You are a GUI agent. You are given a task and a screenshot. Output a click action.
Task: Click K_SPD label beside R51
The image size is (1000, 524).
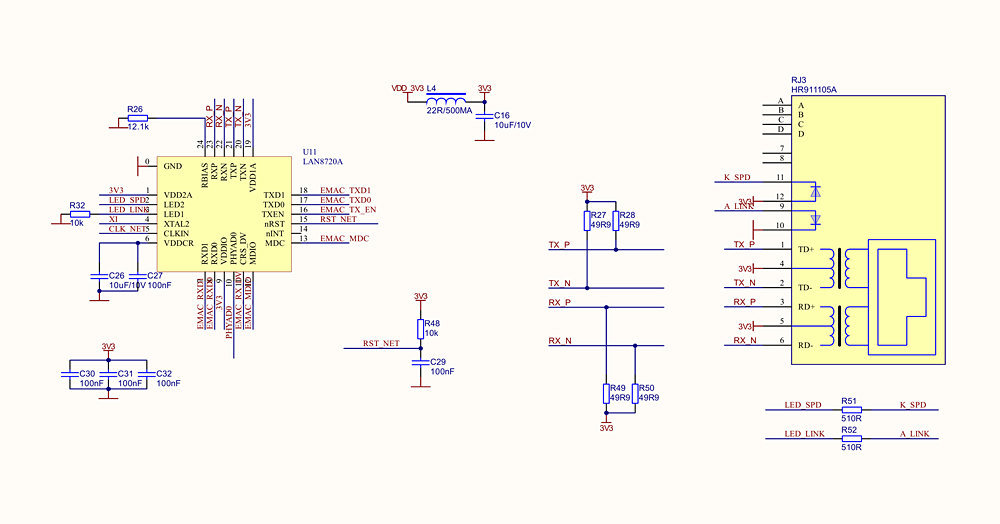(x=913, y=405)
